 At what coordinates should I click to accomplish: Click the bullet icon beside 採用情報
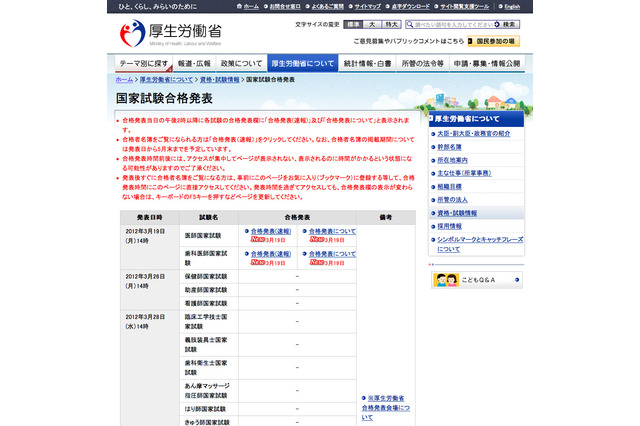coord(433,226)
